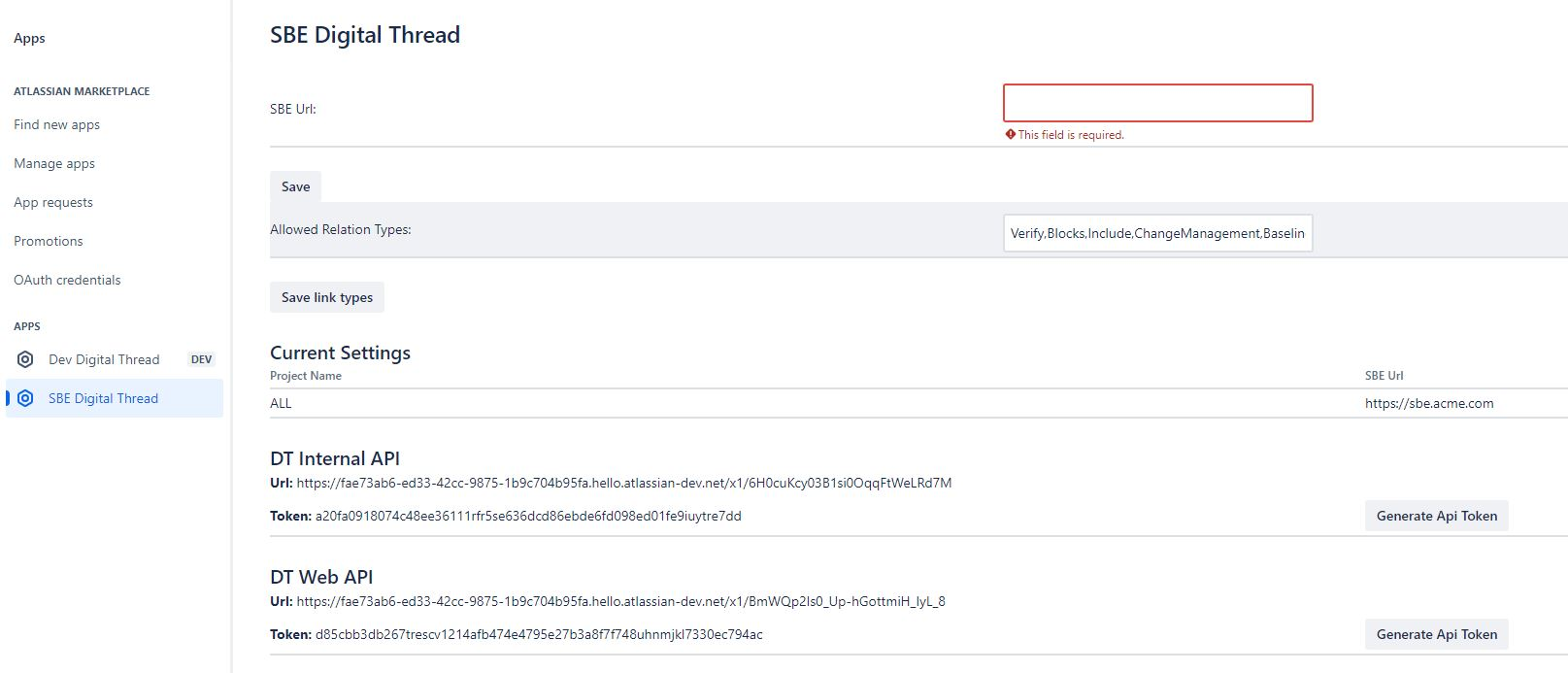Image resolution: width=1568 pixels, height=673 pixels.
Task: Go to App requests
Action: (x=53, y=202)
